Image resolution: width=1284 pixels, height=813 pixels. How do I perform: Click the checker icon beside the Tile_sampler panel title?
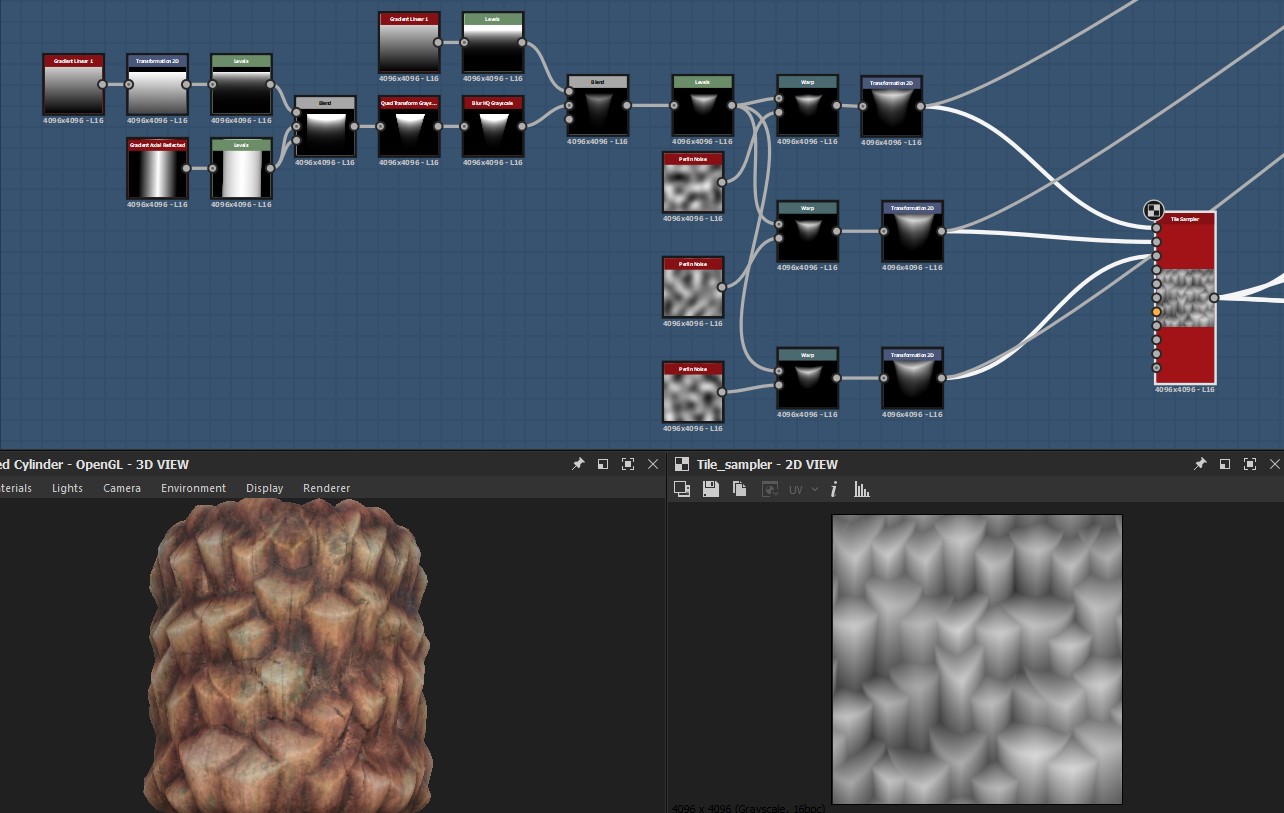click(x=682, y=464)
